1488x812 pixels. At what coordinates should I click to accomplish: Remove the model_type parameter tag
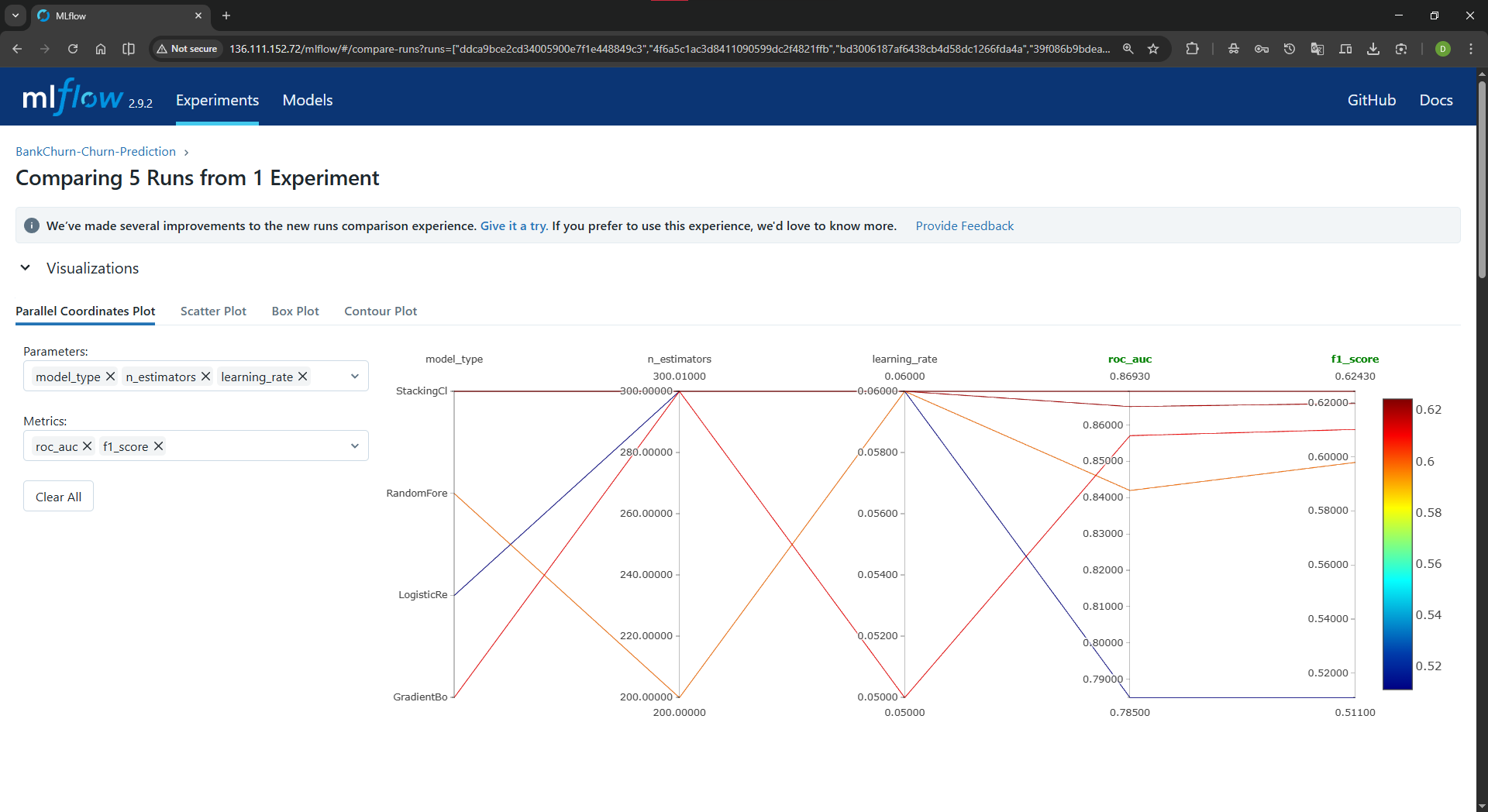click(x=110, y=377)
